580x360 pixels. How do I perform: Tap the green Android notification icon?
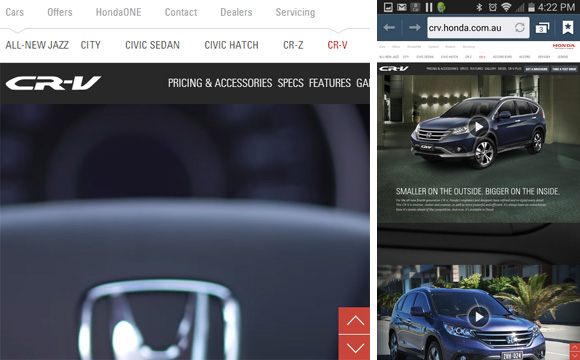coord(441,7)
